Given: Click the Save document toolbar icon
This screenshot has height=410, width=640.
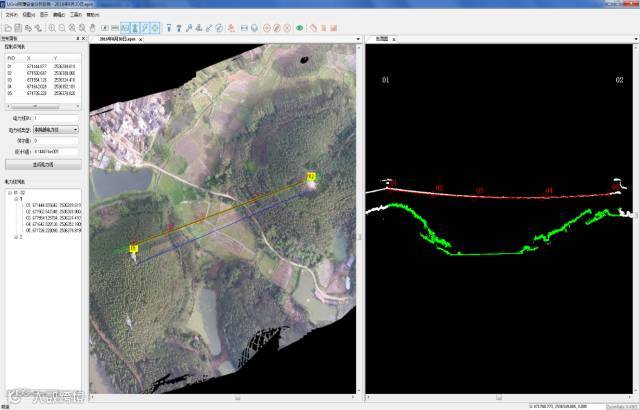Looking at the screenshot, I should pos(18,28).
